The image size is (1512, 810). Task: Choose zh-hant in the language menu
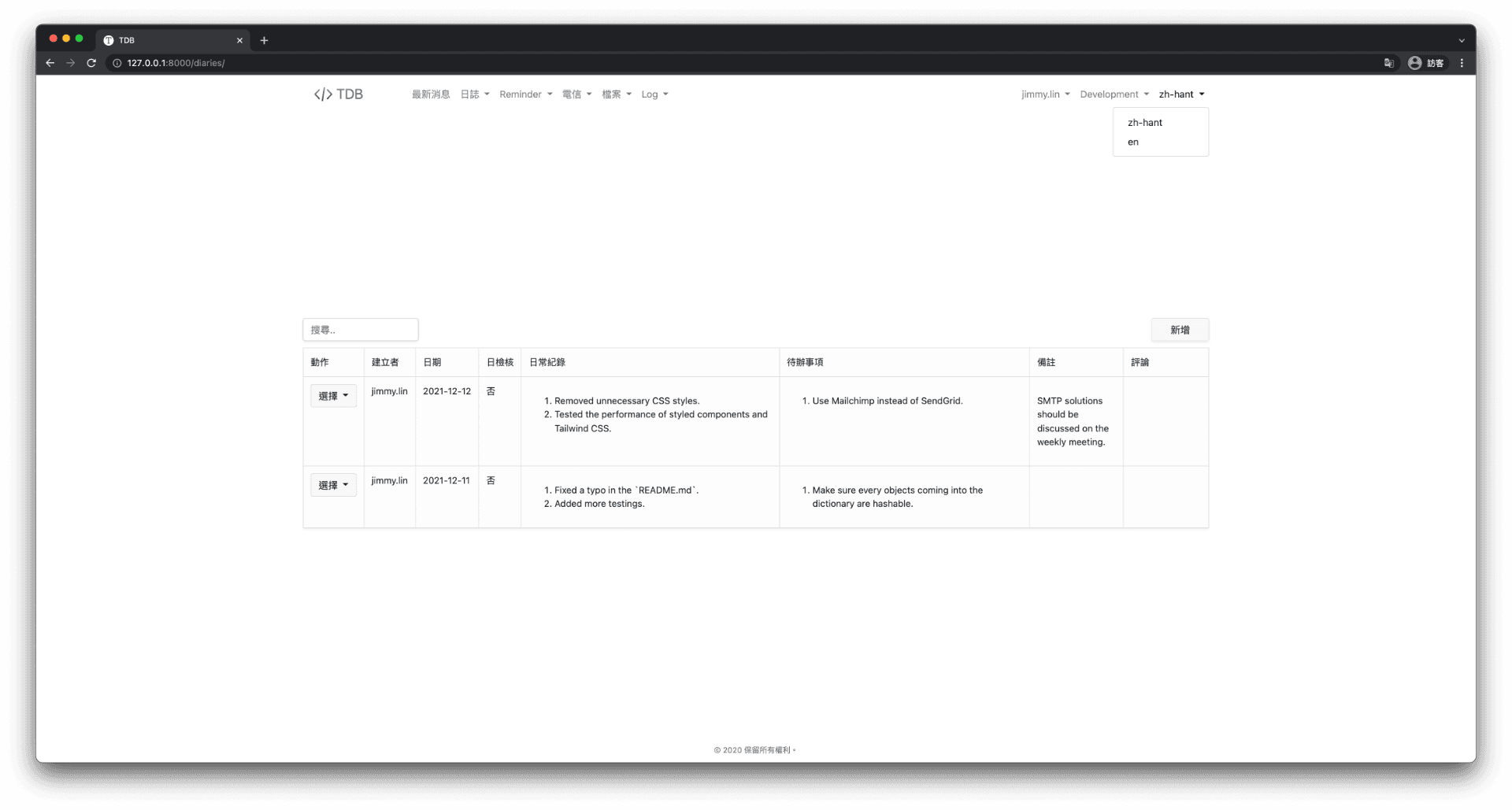click(1161, 123)
